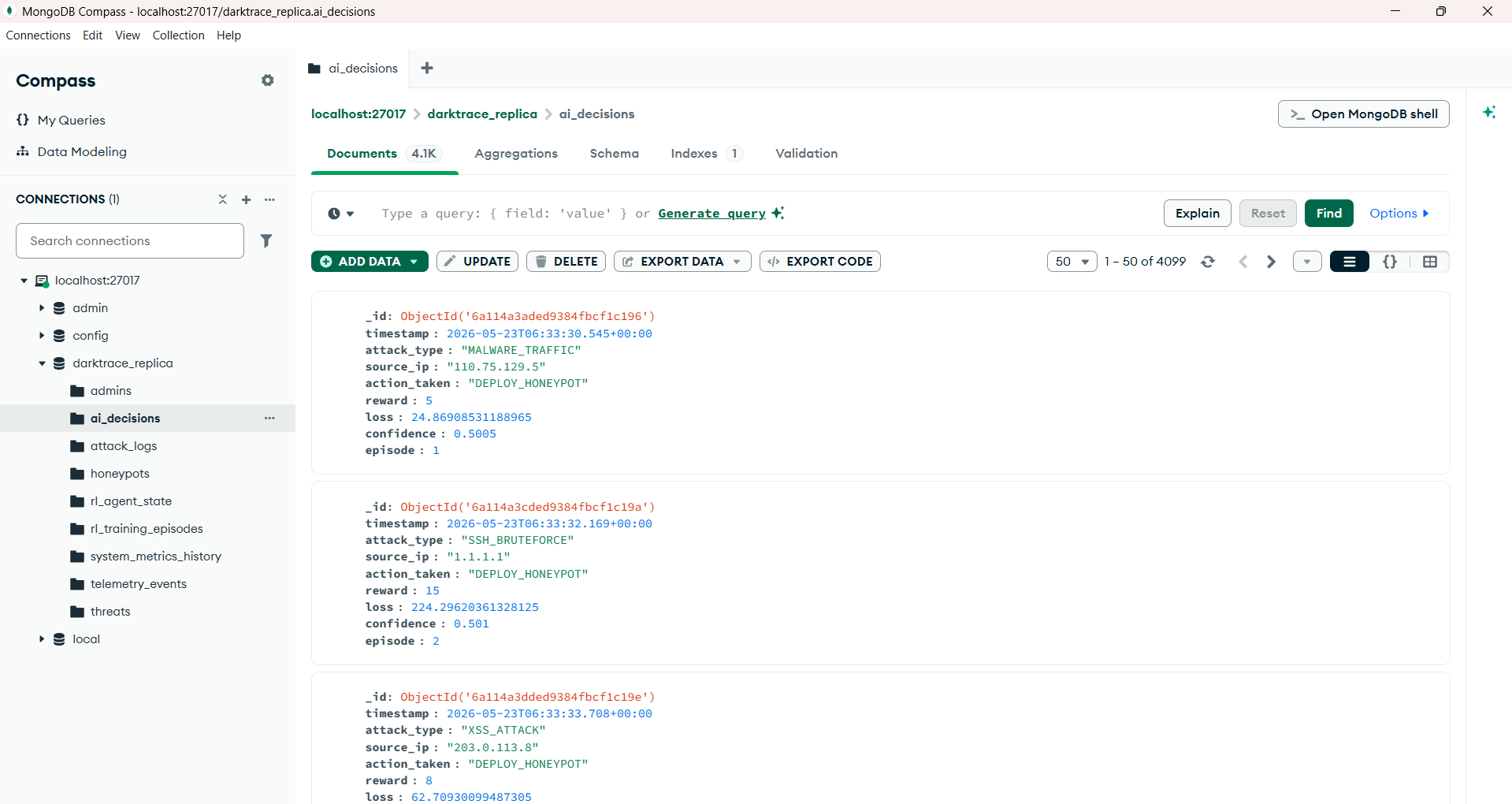
Task: Open Help menu
Action: (x=228, y=35)
